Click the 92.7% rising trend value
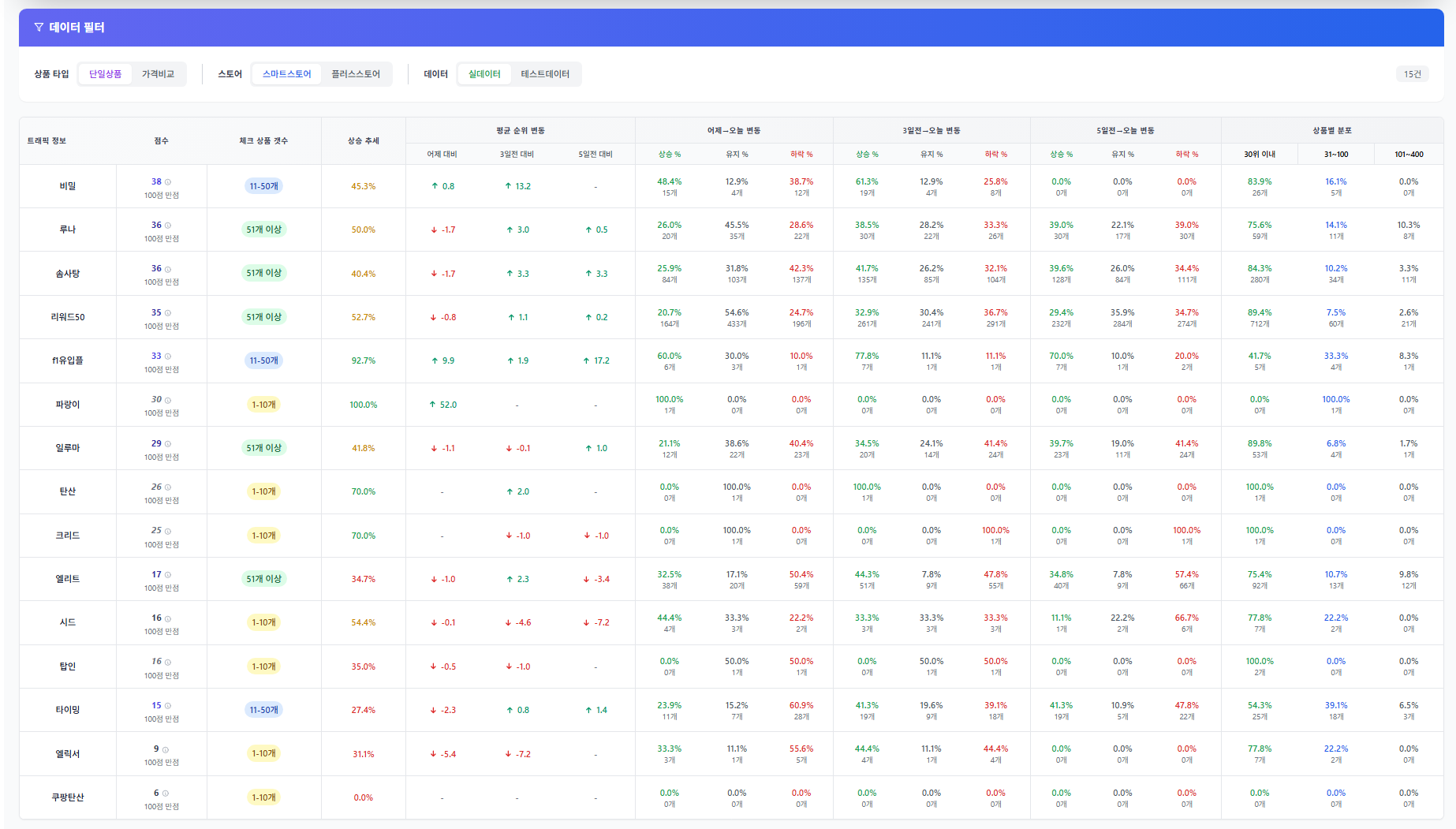Screen dimensions: 1456x829 364,360
